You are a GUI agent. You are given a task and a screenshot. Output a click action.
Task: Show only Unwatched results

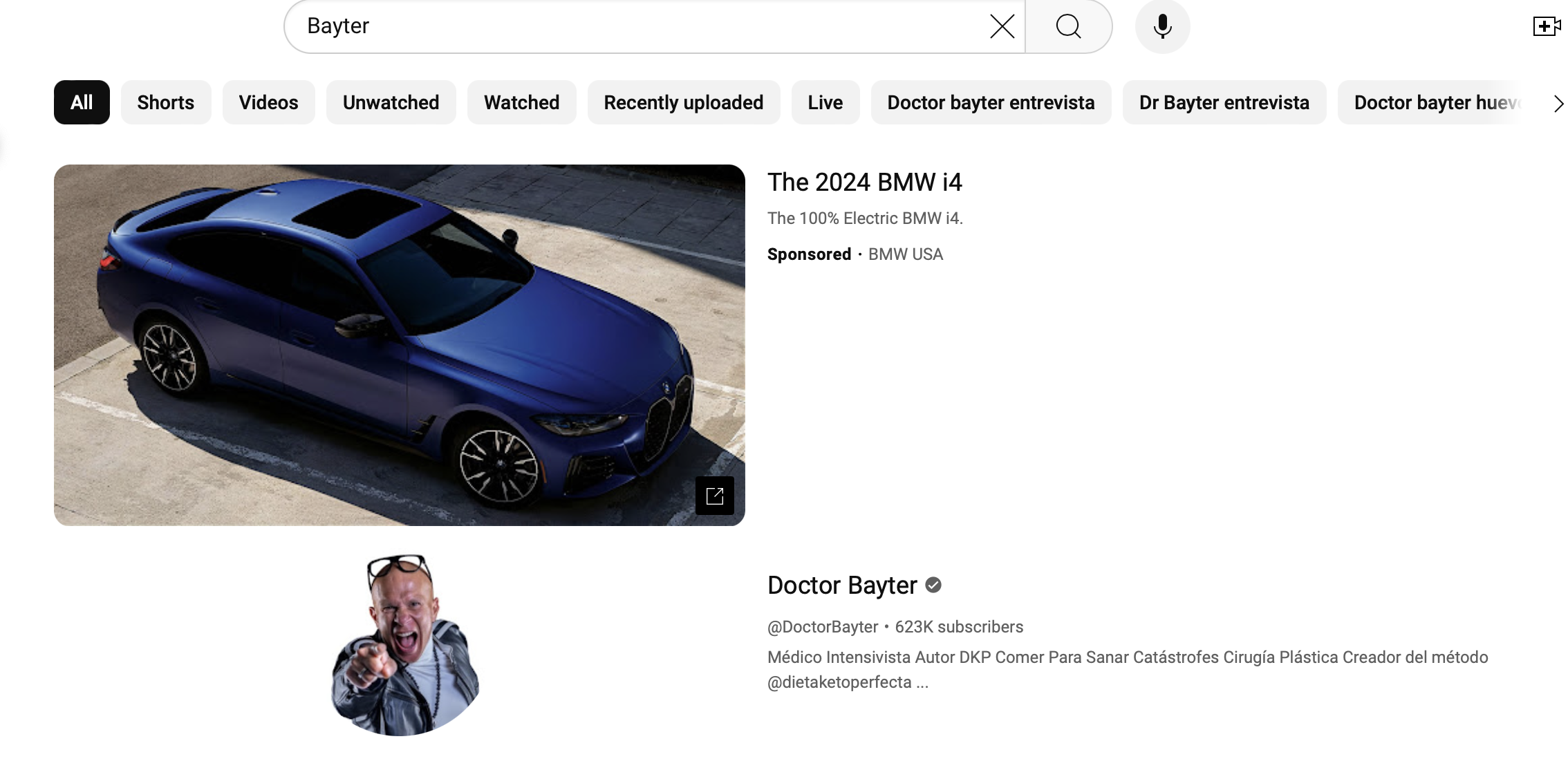coord(391,102)
